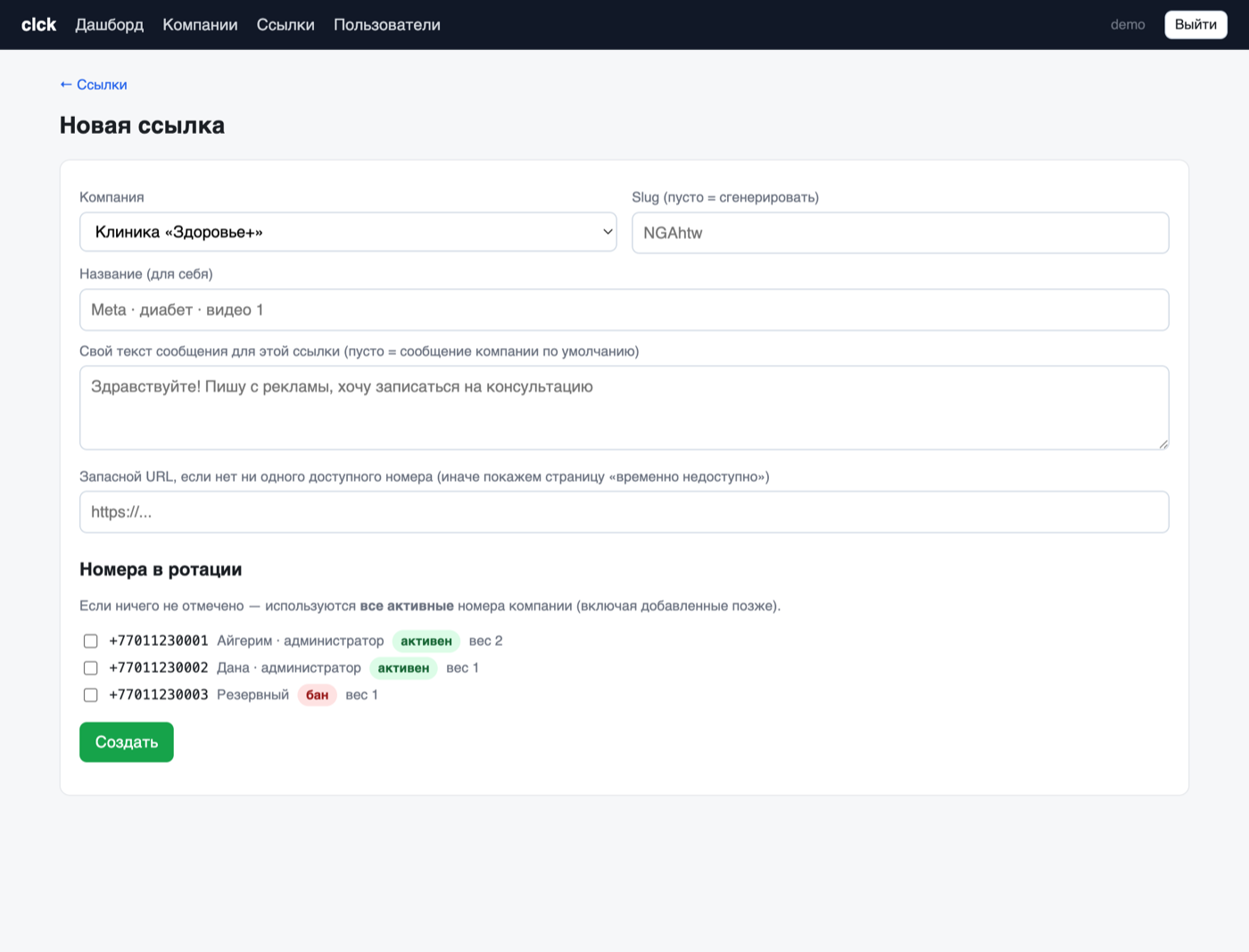Image resolution: width=1249 pixels, height=952 pixels.
Task: Click the demo username label
Action: (1128, 25)
